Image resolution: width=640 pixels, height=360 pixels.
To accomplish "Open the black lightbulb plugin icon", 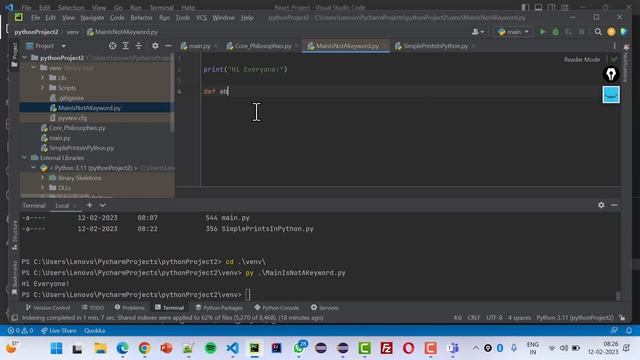I will coord(611,74).
